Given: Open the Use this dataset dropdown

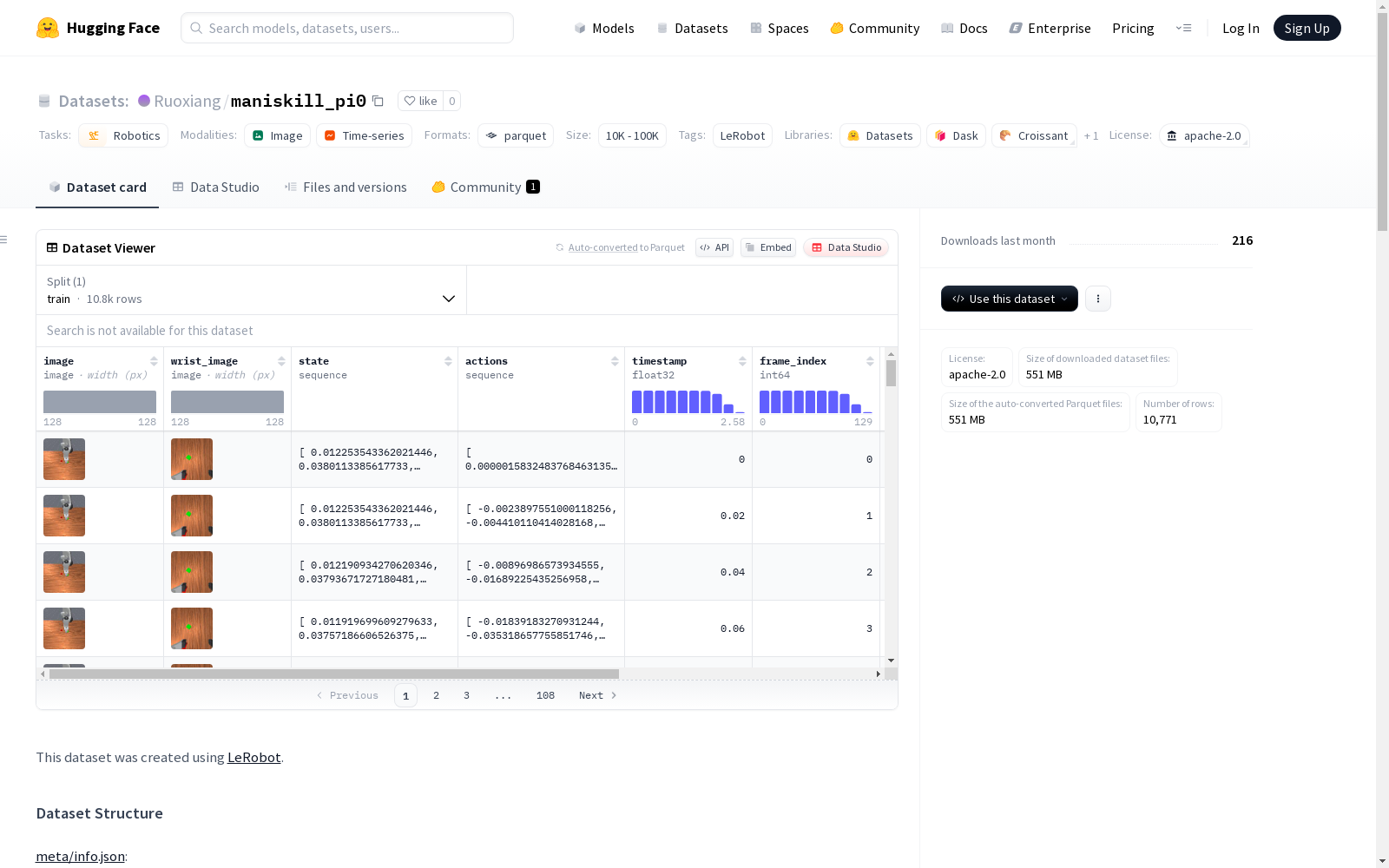Looking at the screenshot, I should pos(1010,299).
